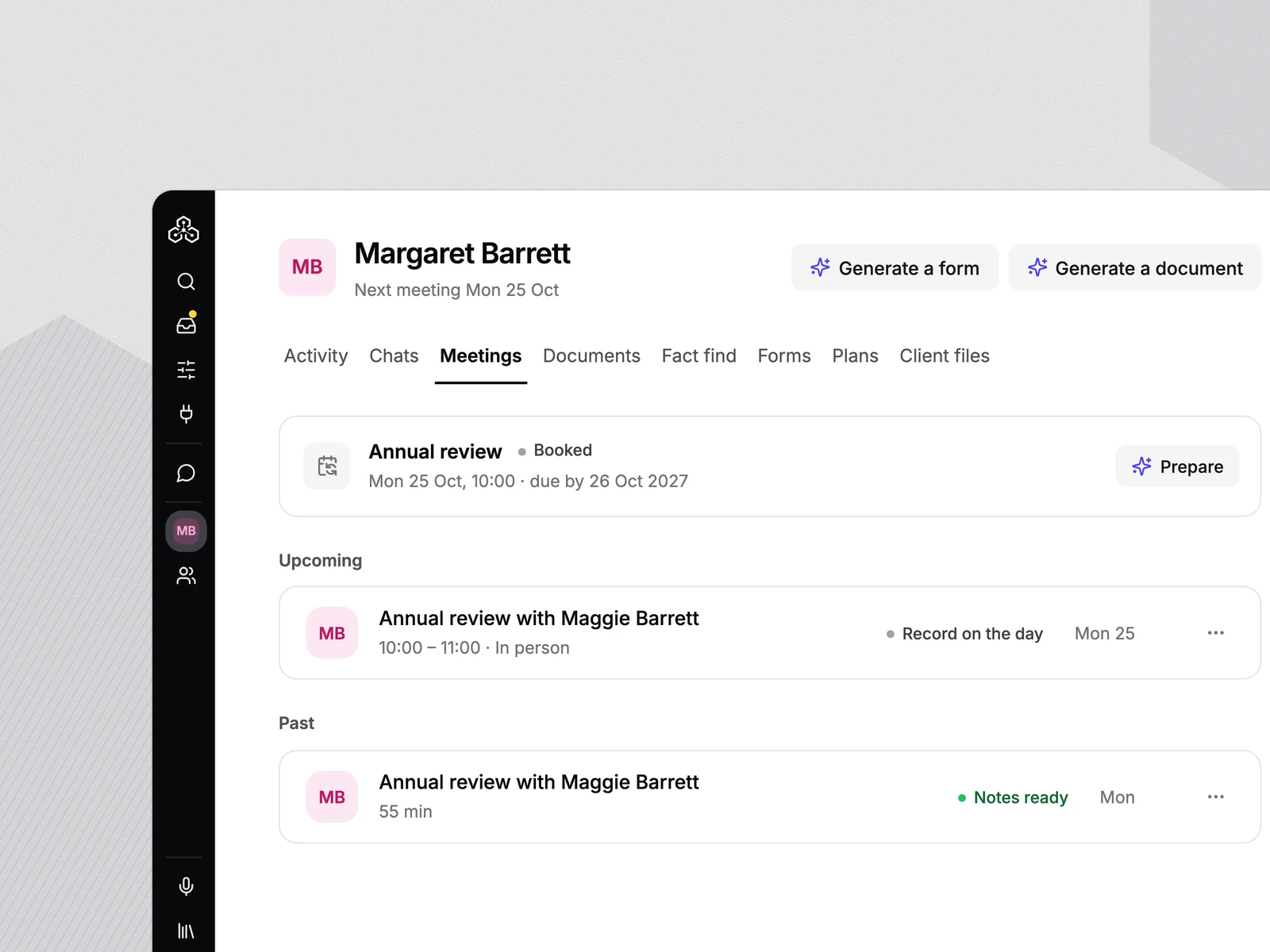This screenshot has width=1270, height=952.
Task: Click the calendar sync icon on Annual review card
Action: click(x=327, y=466)
